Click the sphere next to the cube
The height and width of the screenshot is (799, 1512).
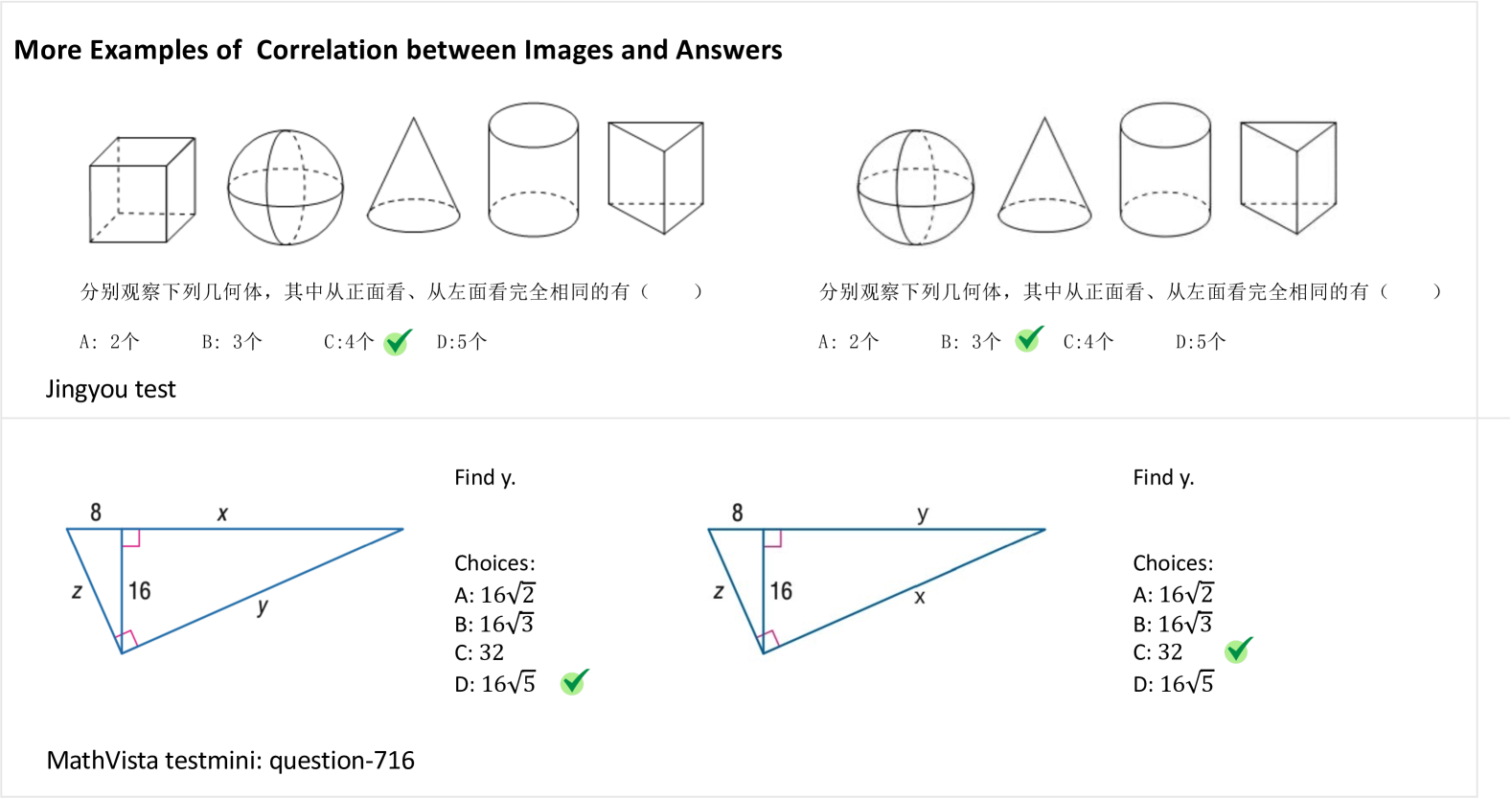[285, 188]
